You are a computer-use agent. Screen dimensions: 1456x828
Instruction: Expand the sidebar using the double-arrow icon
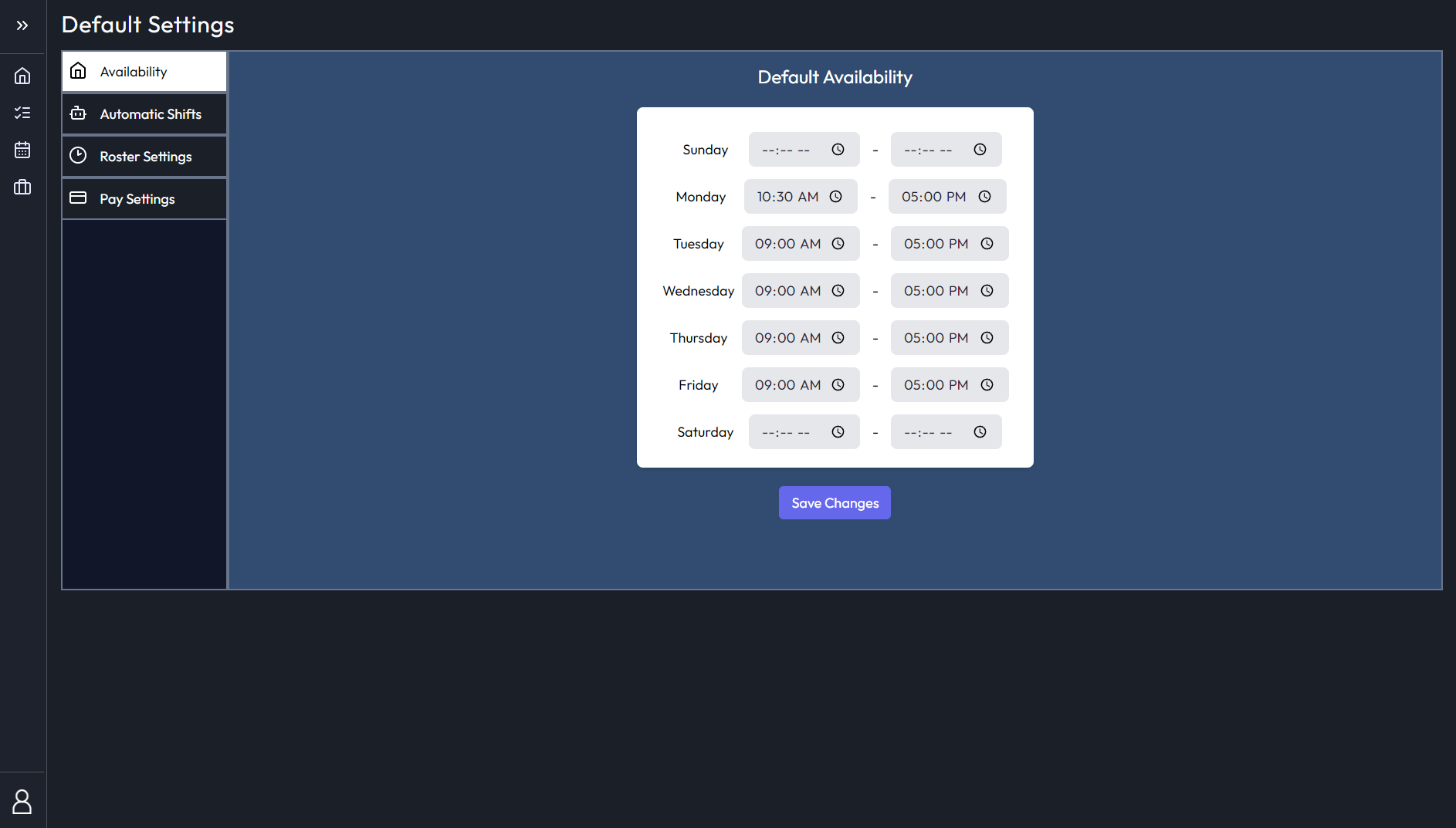coord(22,24)
